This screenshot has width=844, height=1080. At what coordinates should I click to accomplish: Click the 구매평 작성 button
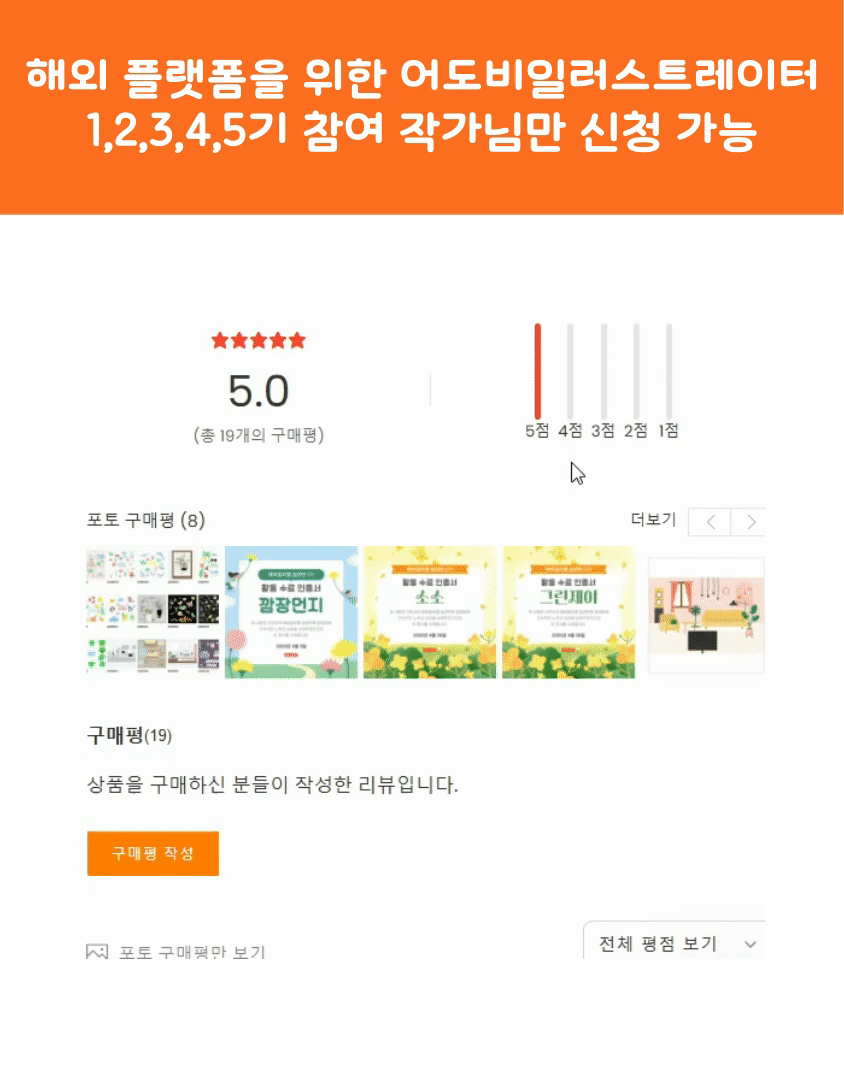pos(153,853)
